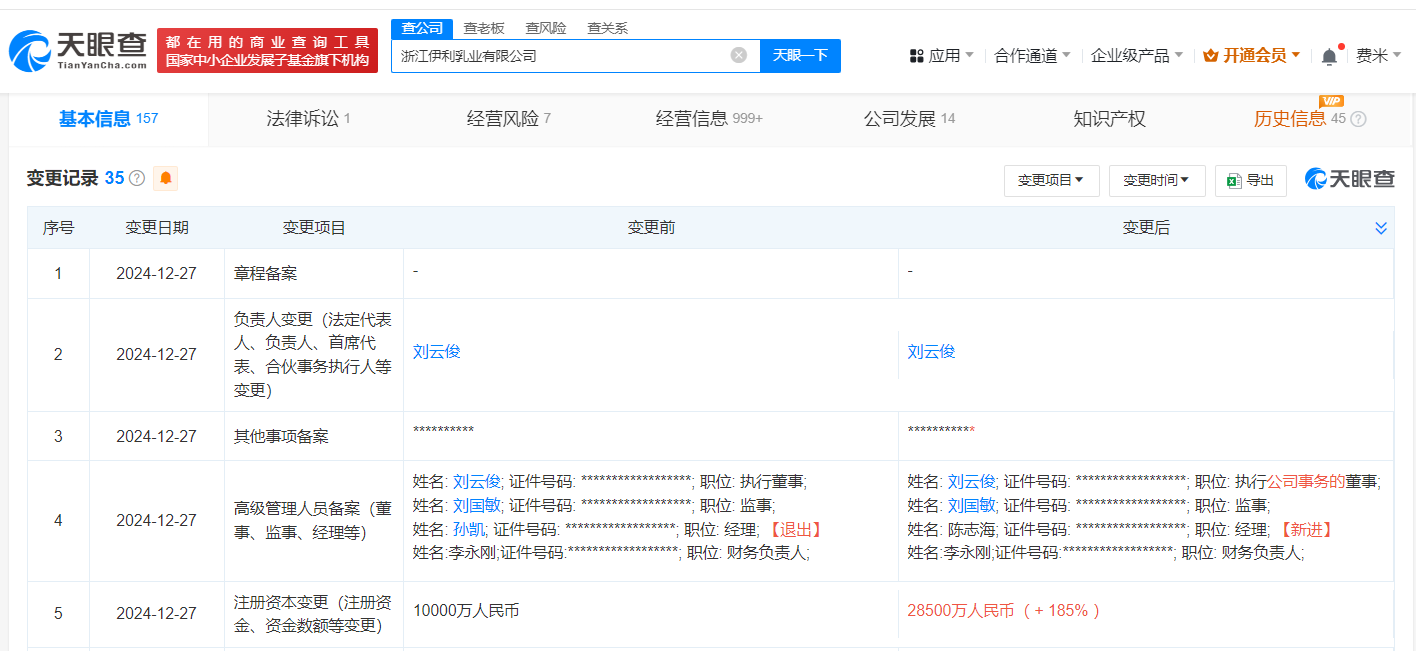Open 孙凯 link in 变更前 column
The image size is (1416, 651).
pyautogui.click(x=468, y=529)
